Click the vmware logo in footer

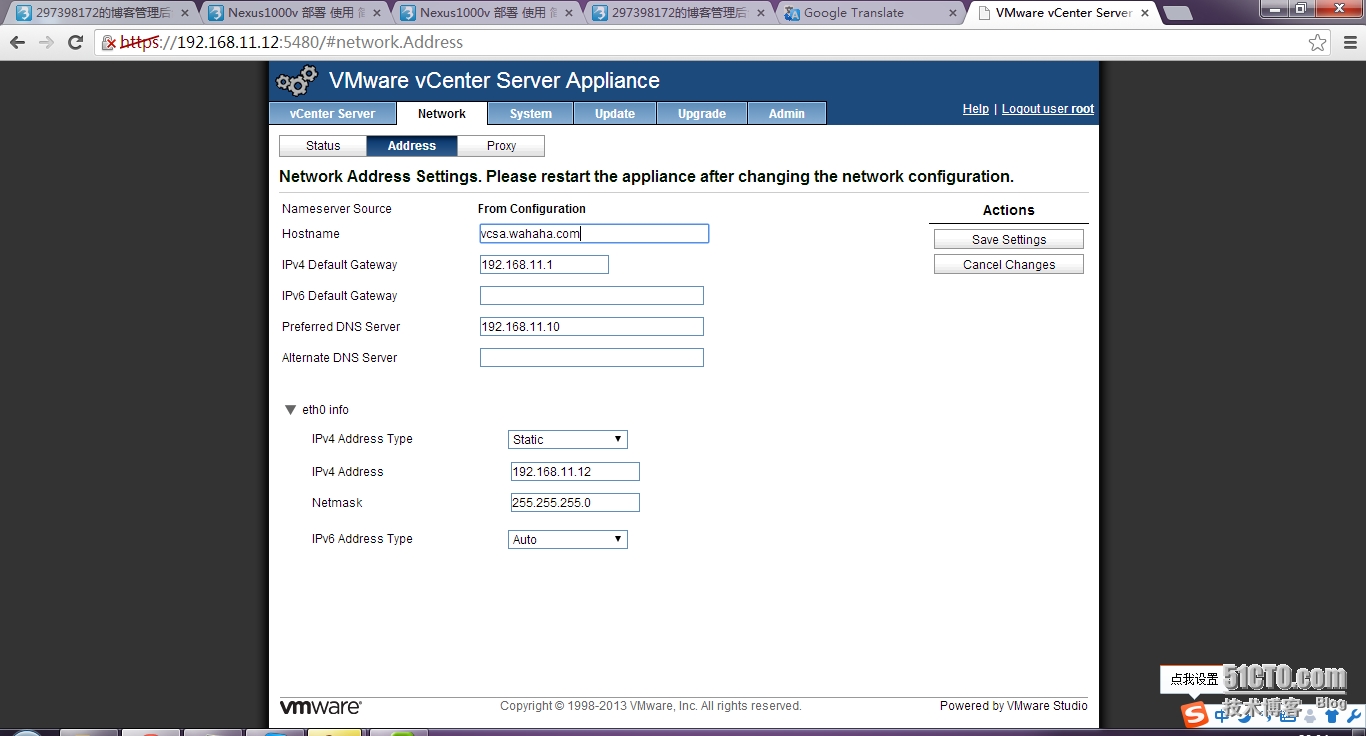point(320,707)
